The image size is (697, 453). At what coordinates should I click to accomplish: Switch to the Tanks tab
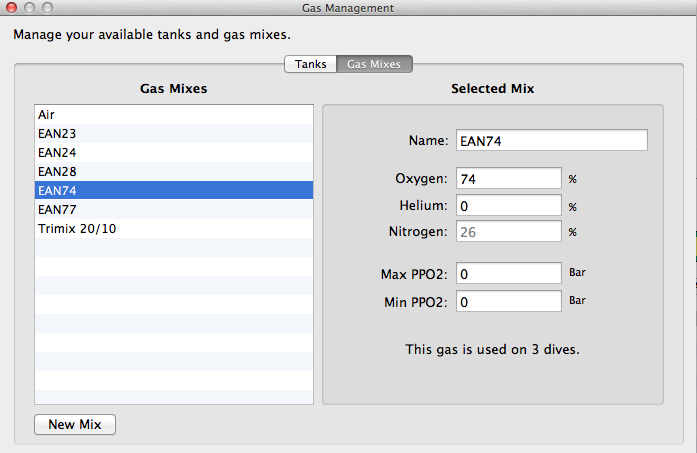pyautogui.click(x=310, y=64)
